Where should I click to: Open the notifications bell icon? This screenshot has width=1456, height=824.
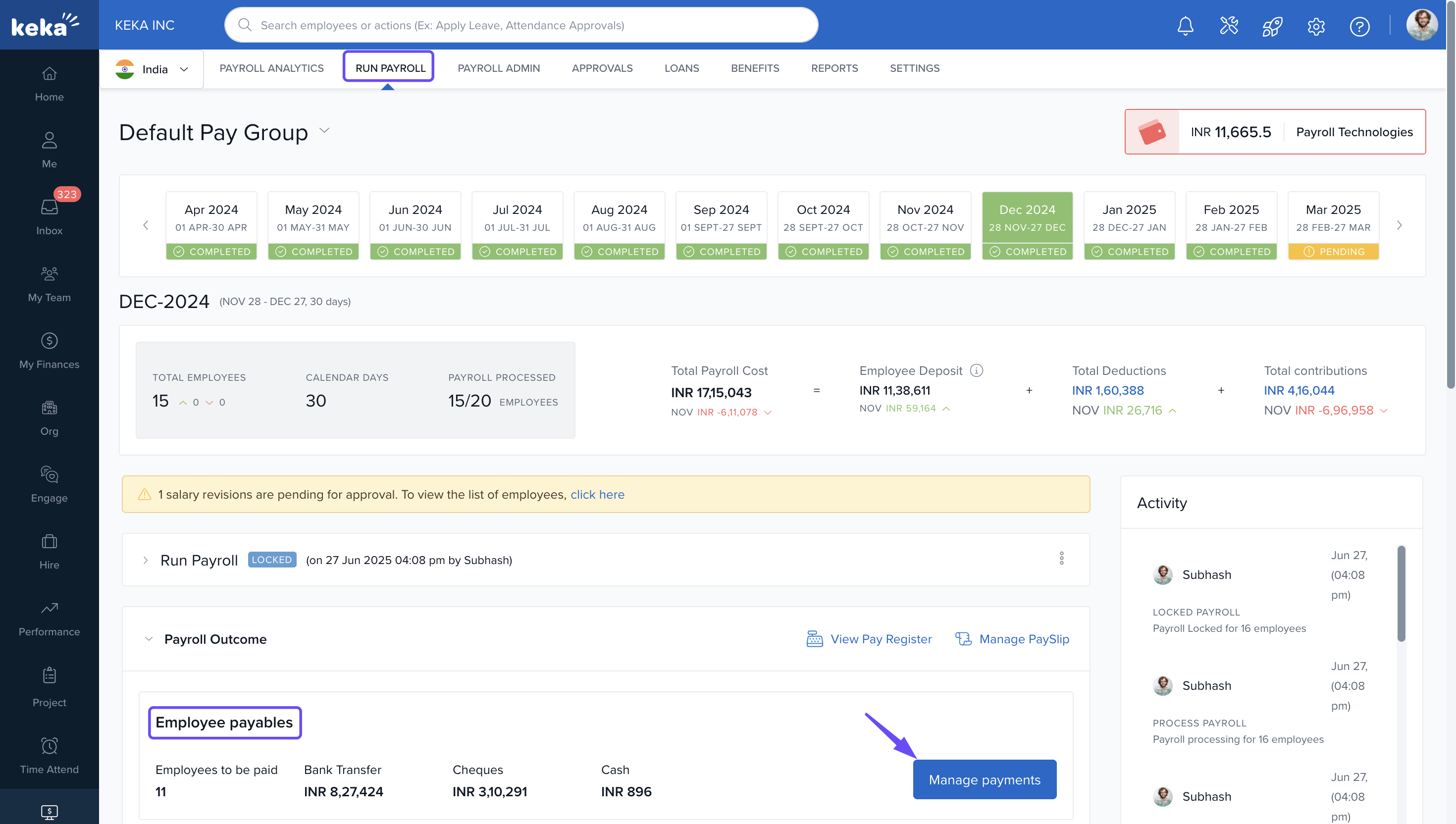(1185, 25)
